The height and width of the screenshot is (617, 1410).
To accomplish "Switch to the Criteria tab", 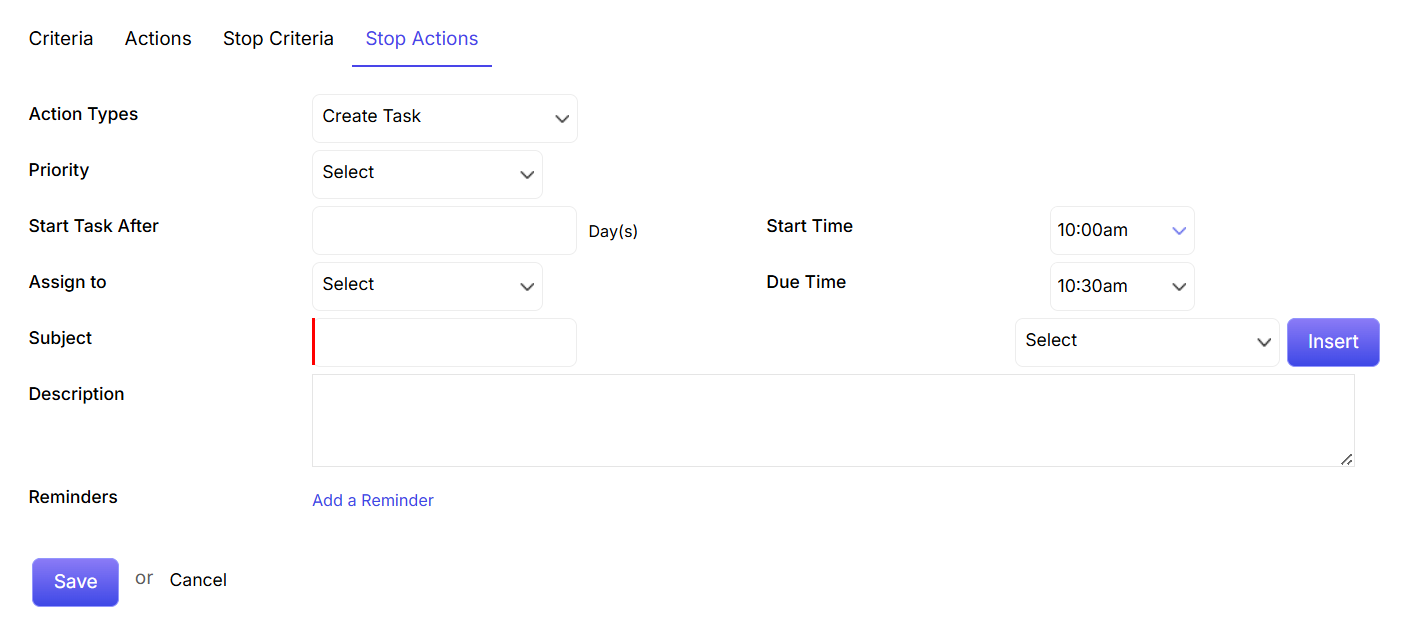I will coord(61,38).
